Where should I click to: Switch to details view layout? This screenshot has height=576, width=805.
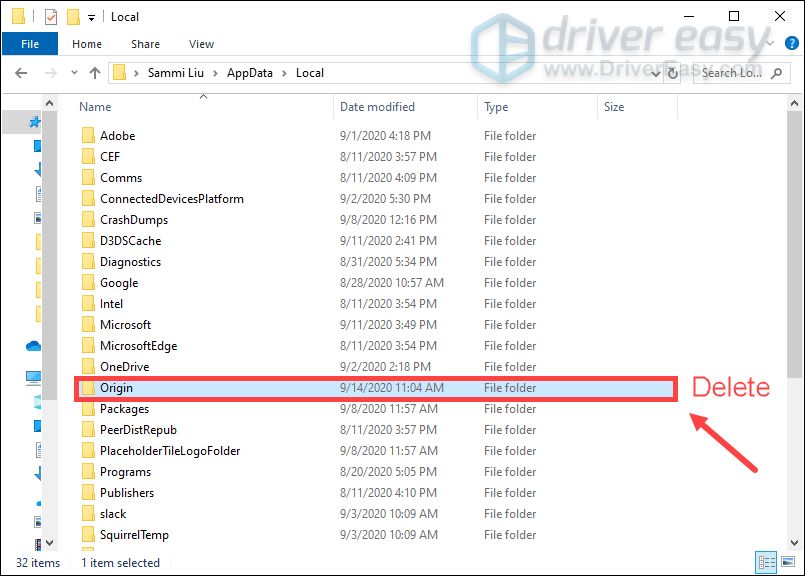[x=767, y=562]
